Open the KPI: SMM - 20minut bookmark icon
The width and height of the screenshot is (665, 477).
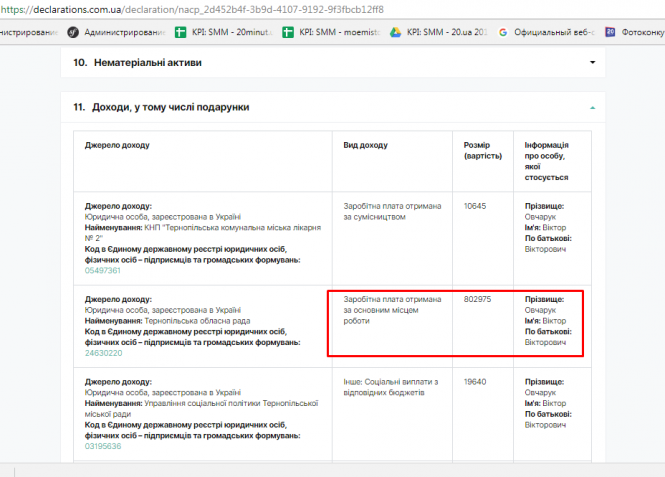point(181,32)
